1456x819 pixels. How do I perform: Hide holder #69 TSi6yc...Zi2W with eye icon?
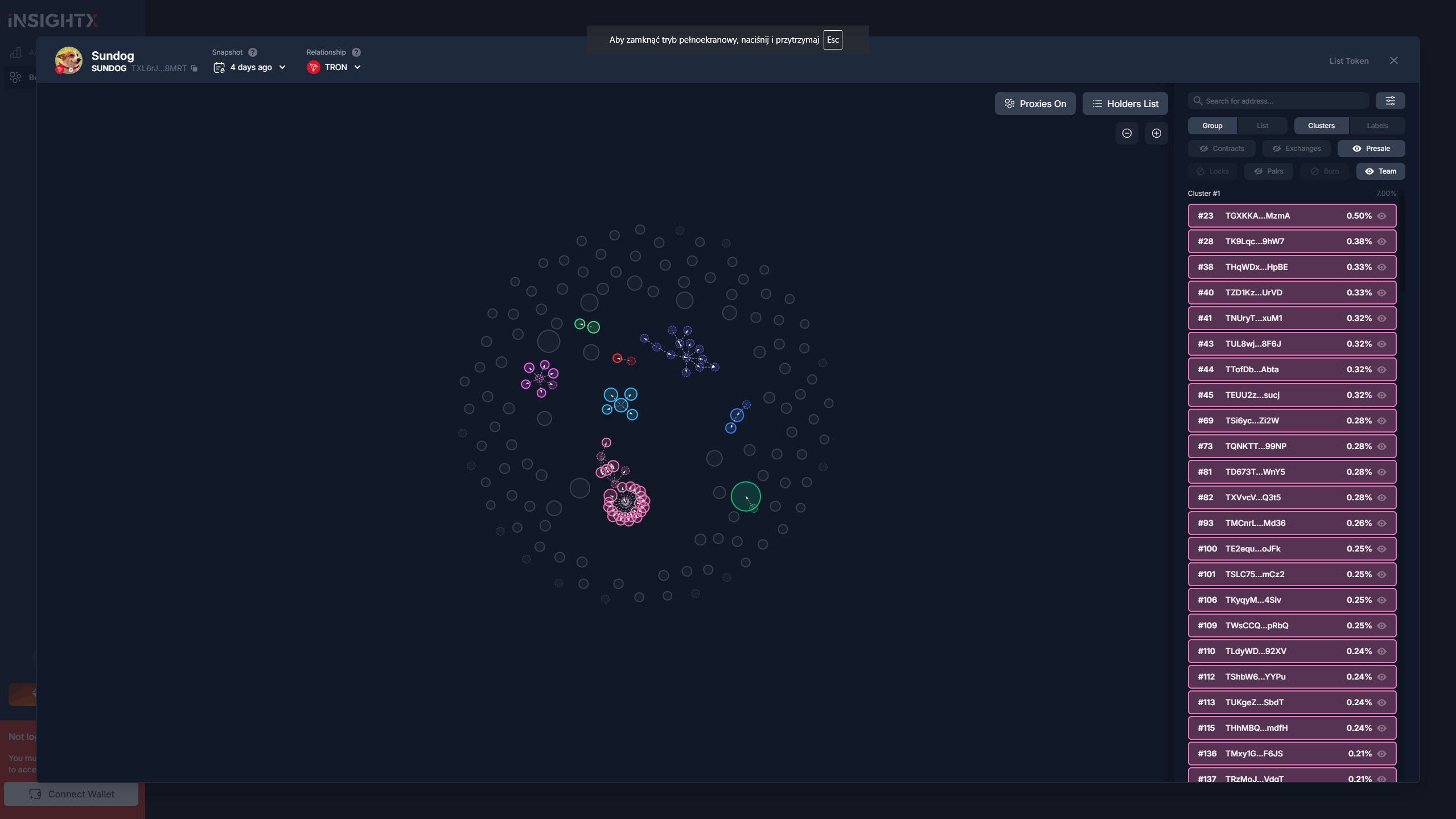pos(1381,421)
